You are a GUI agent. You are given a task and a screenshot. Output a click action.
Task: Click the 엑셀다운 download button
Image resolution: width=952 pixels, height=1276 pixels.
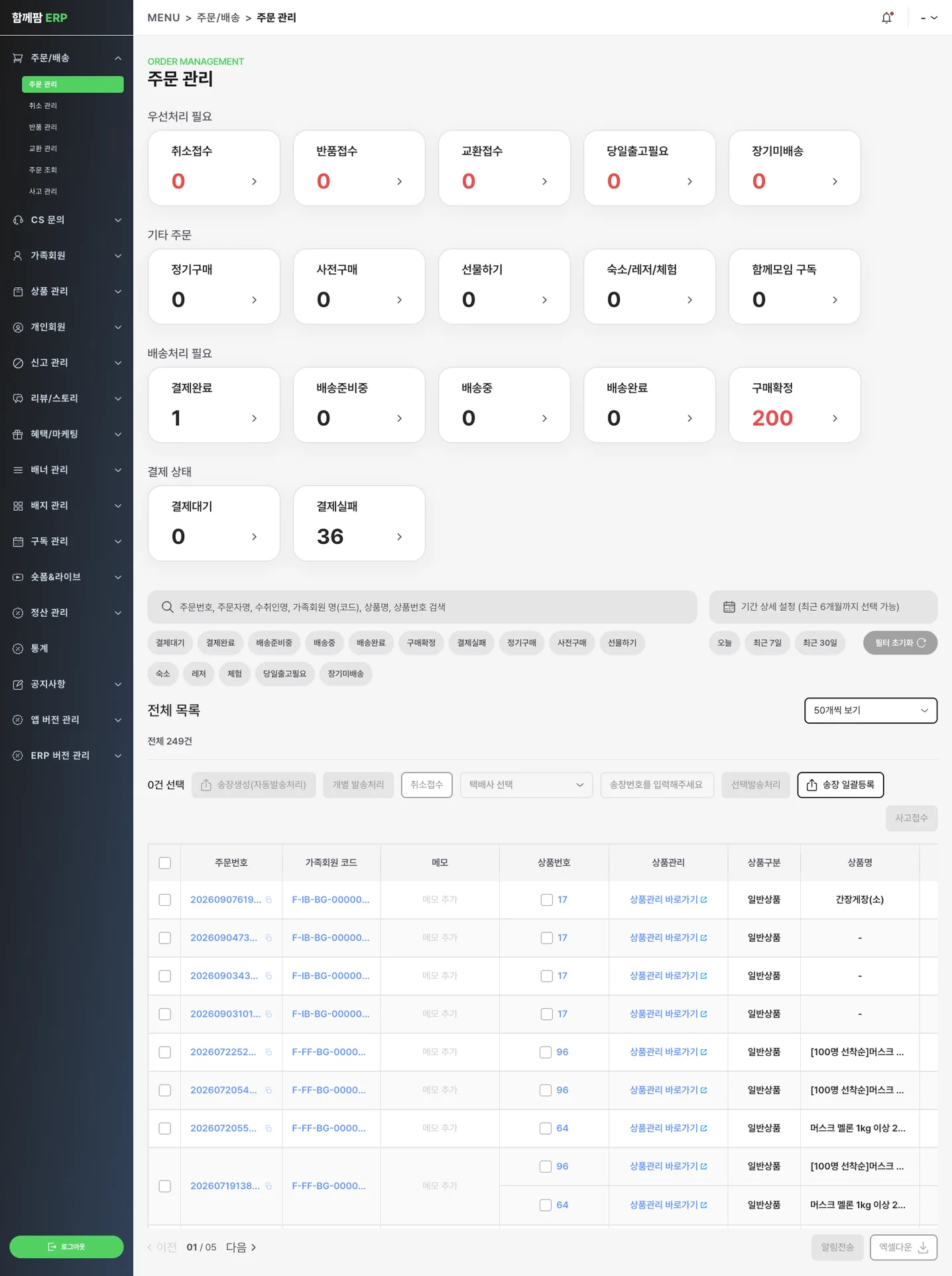point(904,1247)
